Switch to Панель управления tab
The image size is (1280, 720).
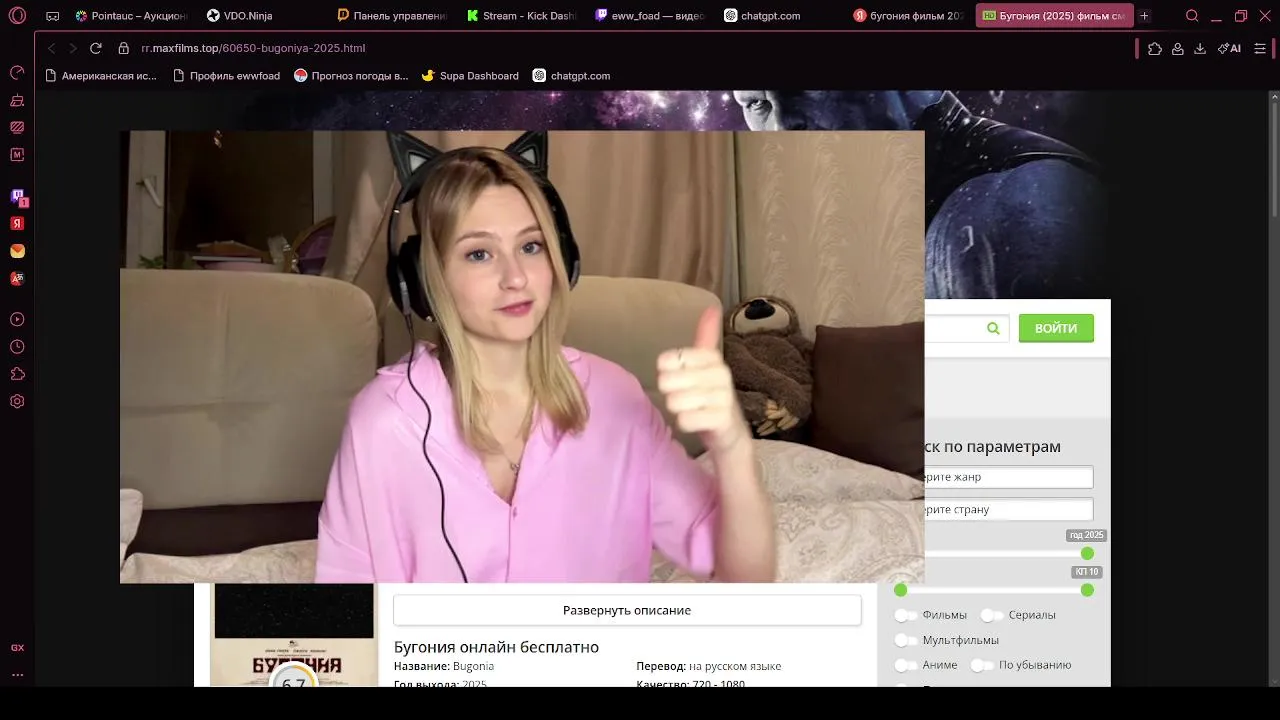(x=392, y=16)
